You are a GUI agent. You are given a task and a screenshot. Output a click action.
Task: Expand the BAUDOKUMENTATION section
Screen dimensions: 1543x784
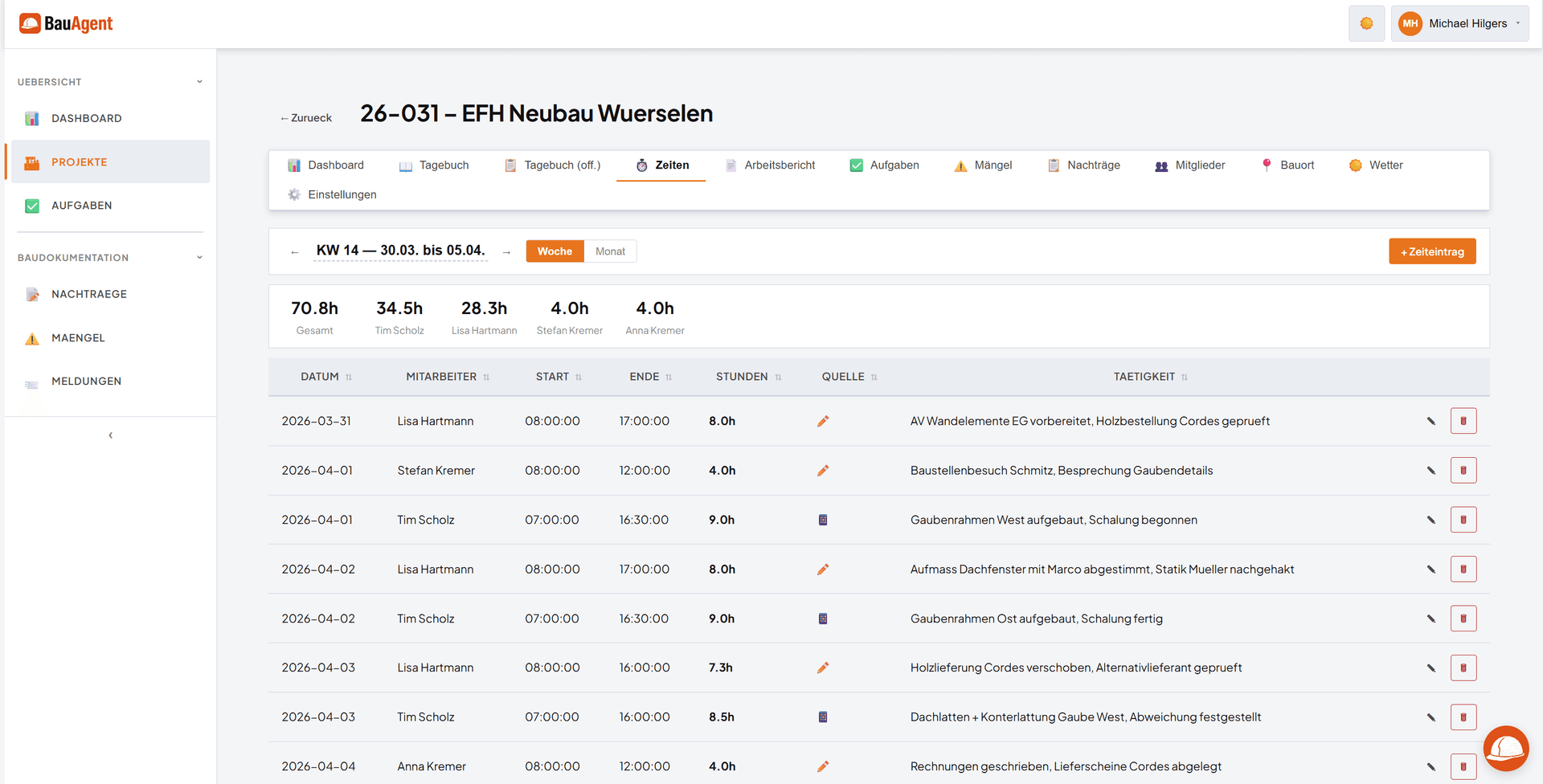(x=199, y=257)
